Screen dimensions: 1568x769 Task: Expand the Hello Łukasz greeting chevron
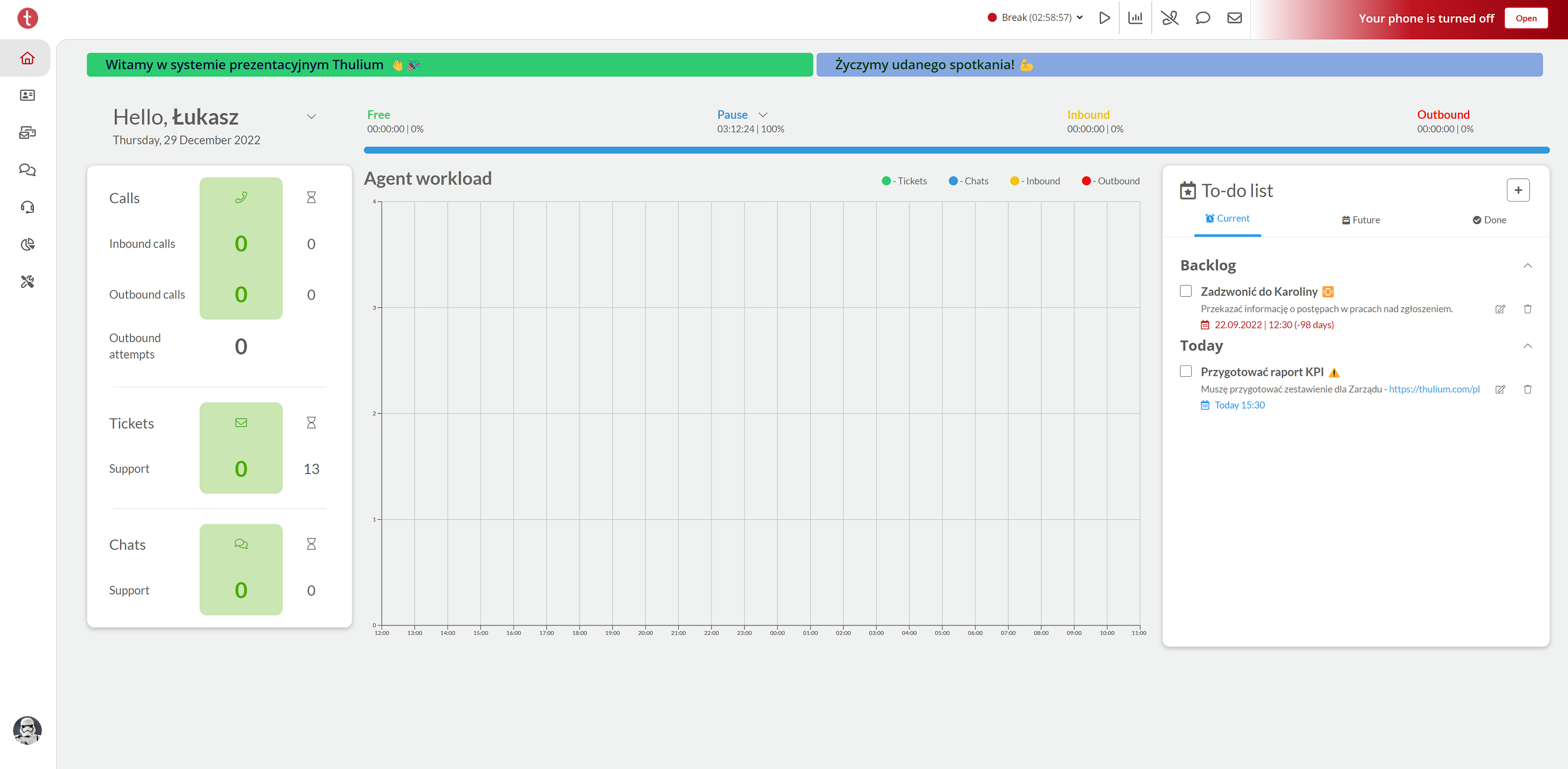pyautogui.click(x=311, y=116)
